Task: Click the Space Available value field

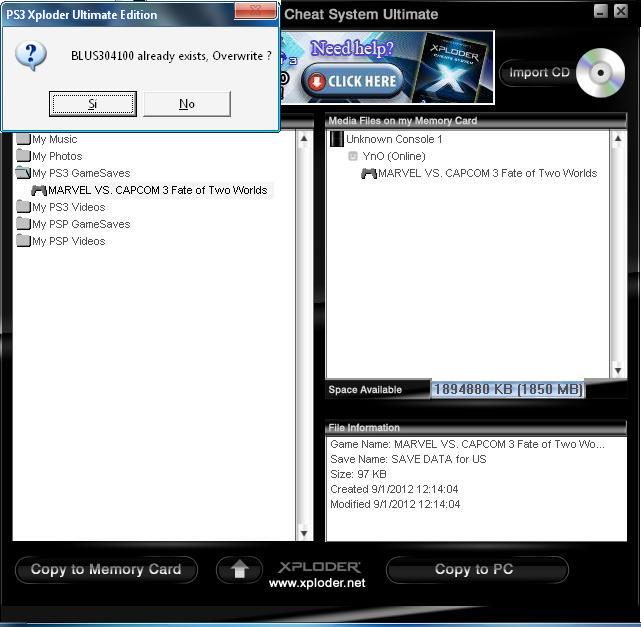Action: pos(508,389)
